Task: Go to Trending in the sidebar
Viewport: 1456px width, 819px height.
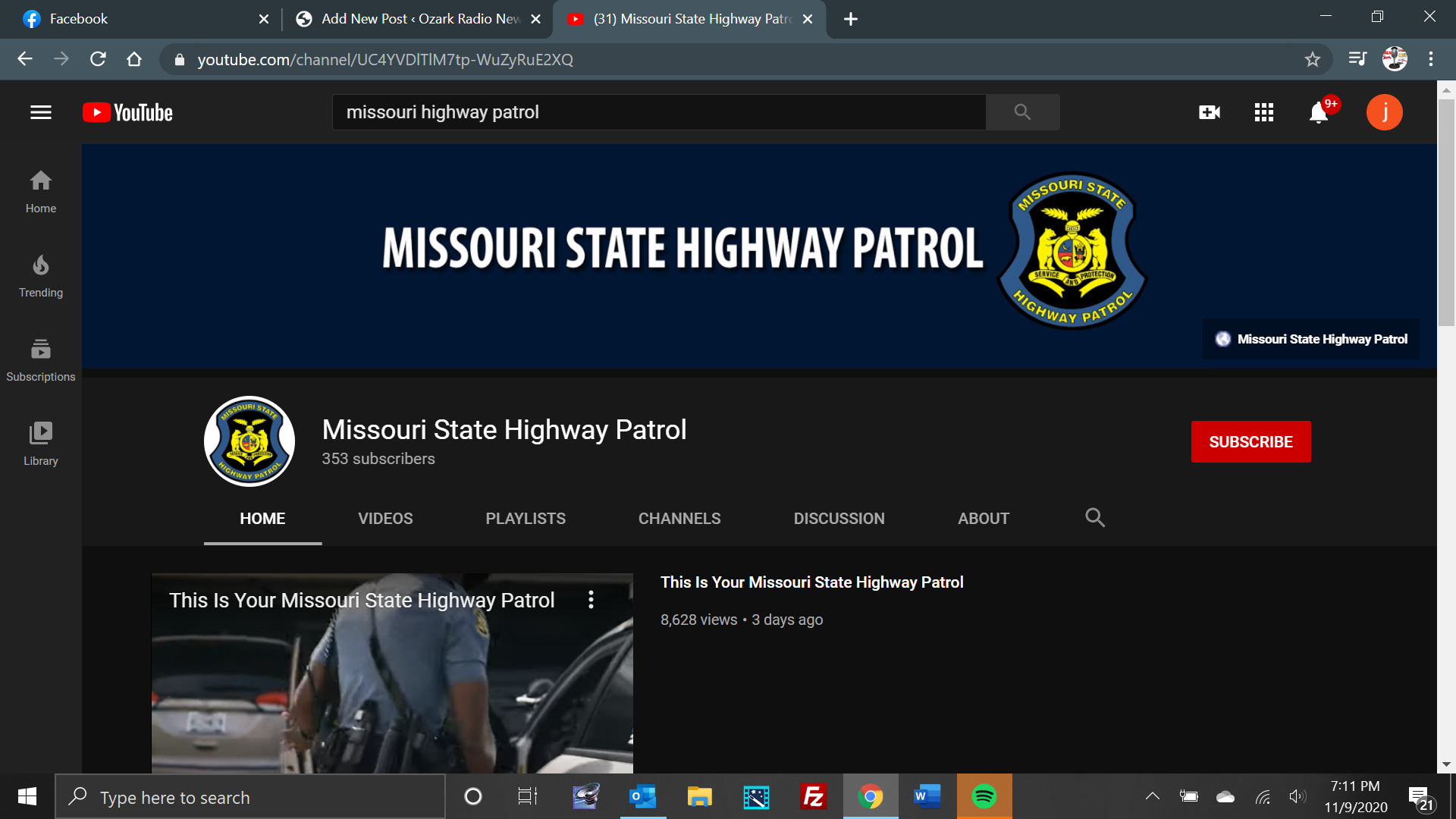Action: point(41,276)
